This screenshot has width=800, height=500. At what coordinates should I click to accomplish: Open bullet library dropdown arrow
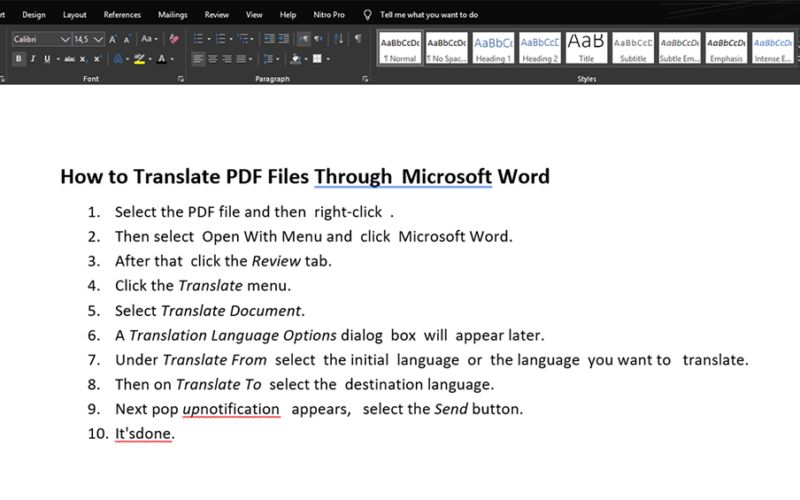(209, 39)
